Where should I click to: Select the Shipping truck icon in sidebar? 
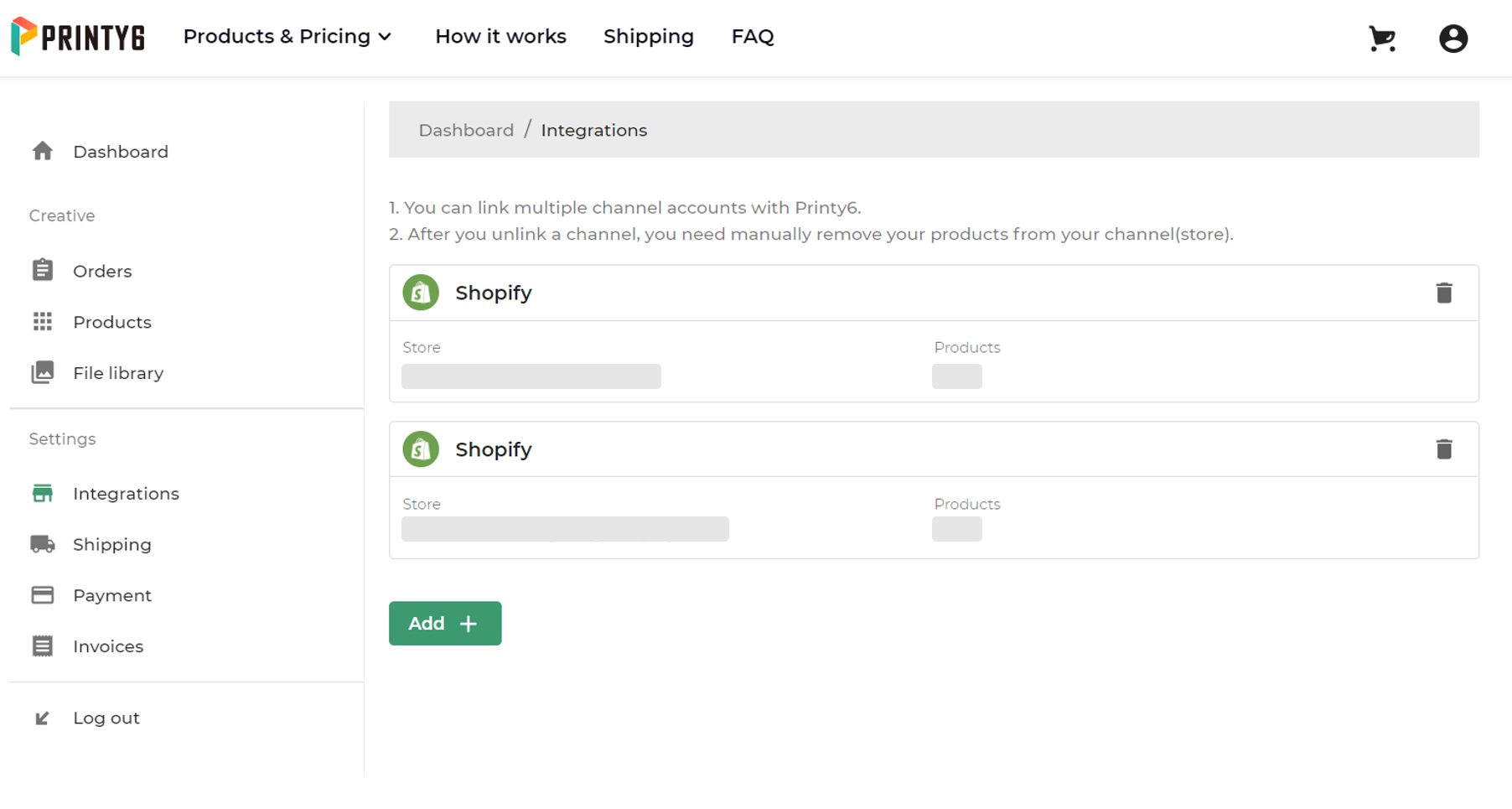point(43,545)
